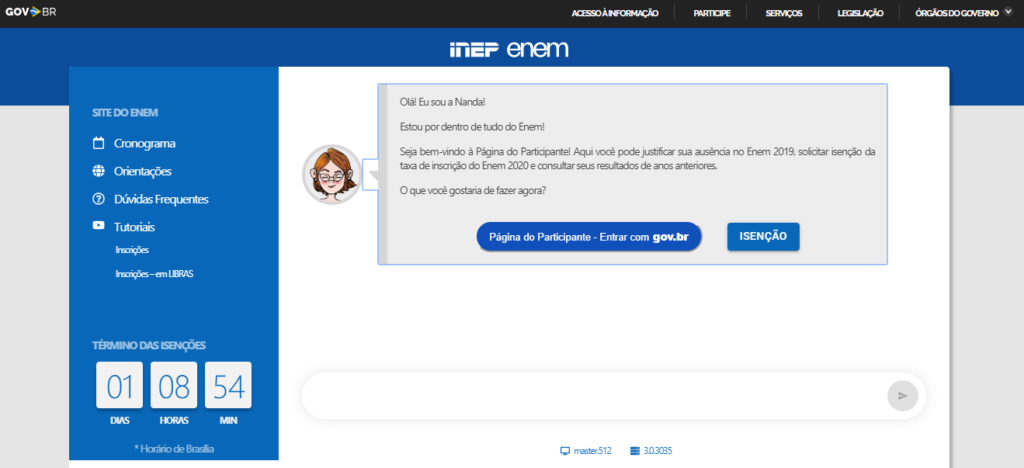Click the calendar icon beside Cronograma
This screenshot has height=468, width=1024.
click(98, 143)
